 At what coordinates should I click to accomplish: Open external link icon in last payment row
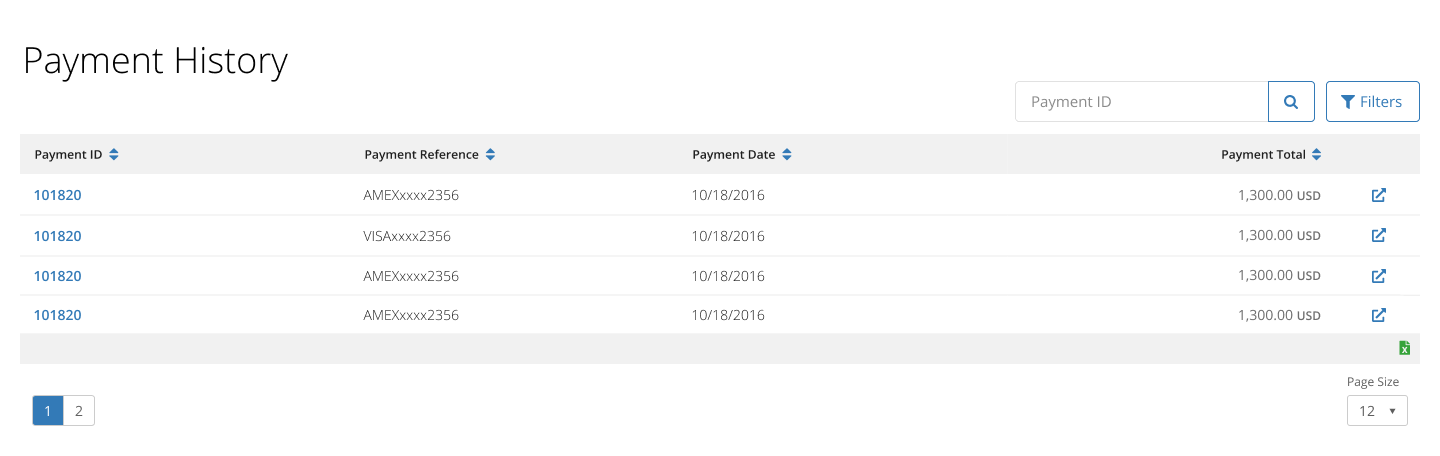(1378, 315)
